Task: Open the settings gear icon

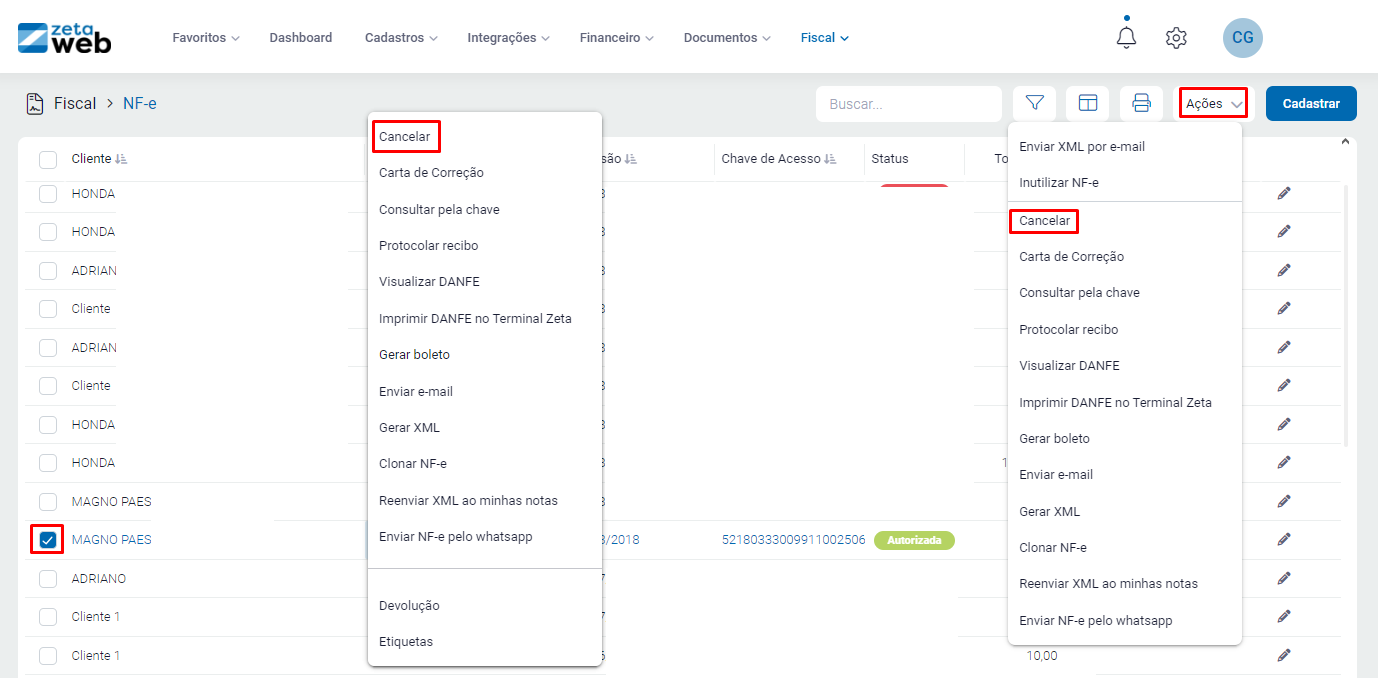Action: pyautogui.click(x=1176, y=38)
